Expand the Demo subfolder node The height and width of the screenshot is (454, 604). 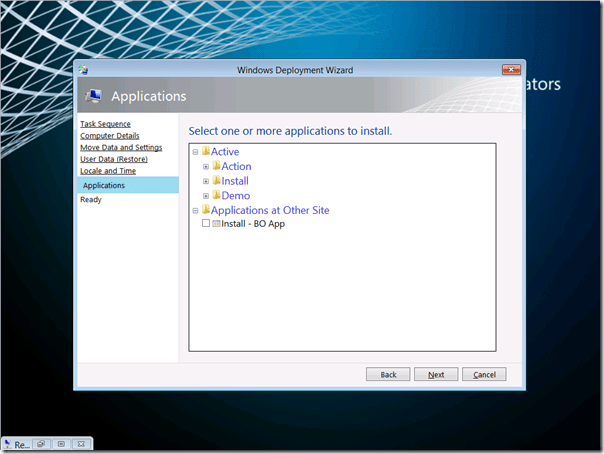click(206, 196)
